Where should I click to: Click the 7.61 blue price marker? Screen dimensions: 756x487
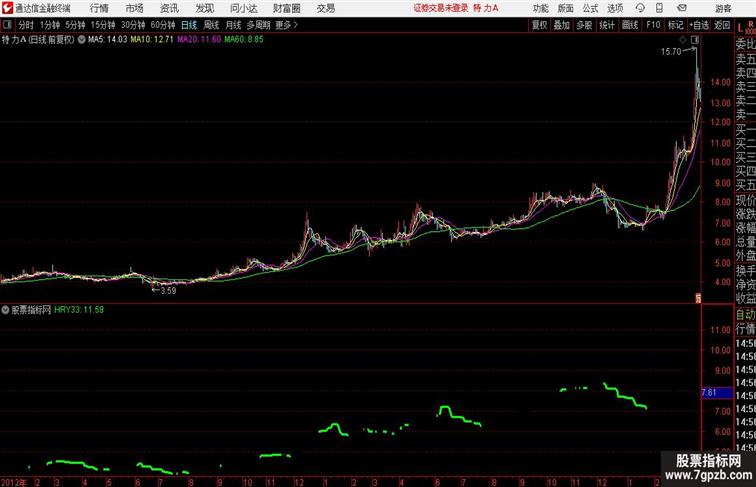coord(716,392)
